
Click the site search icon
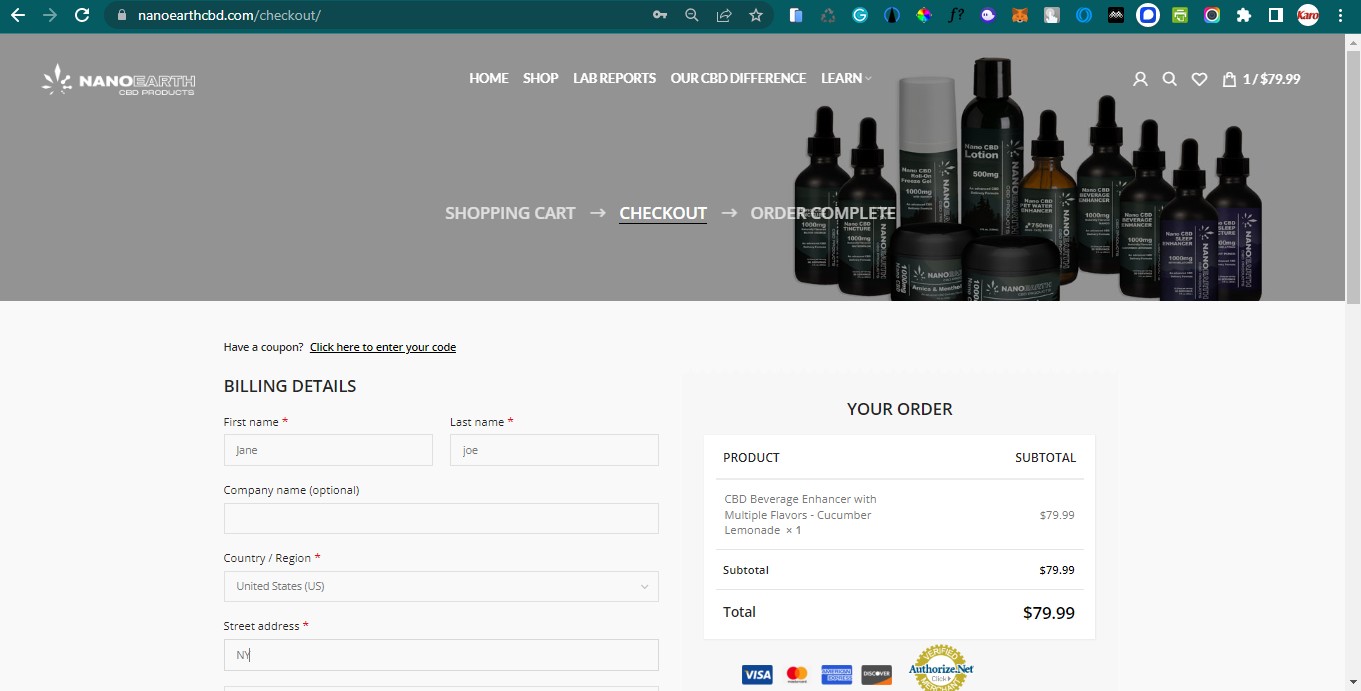coord(1170,78)
